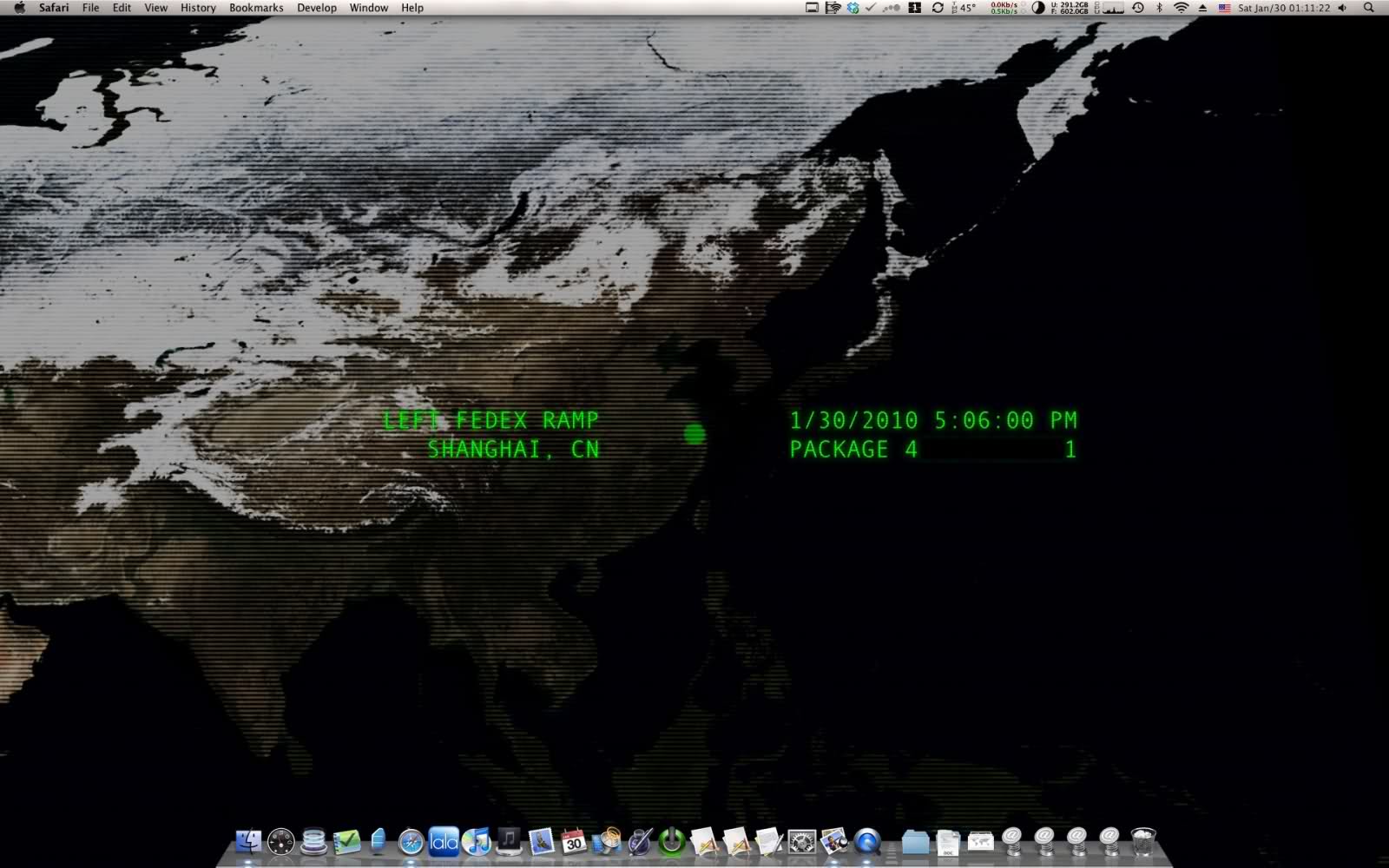
Task: Open the lala app in the dock
Action: click(444, 841)
